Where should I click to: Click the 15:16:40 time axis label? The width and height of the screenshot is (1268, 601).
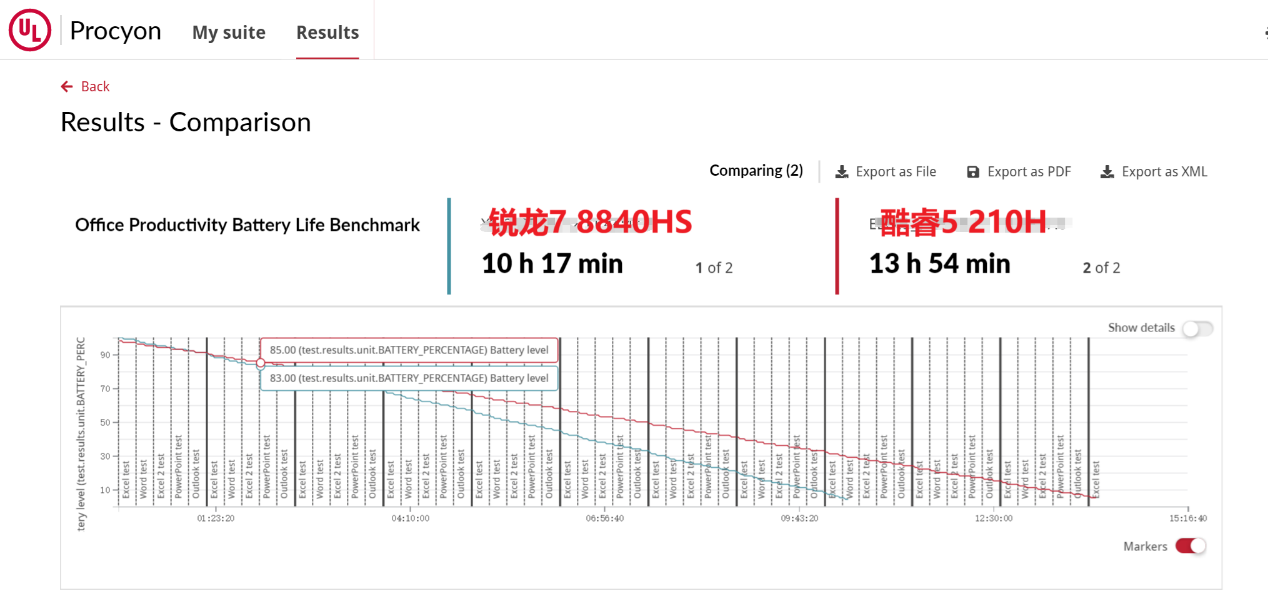tap(1187, 518)
